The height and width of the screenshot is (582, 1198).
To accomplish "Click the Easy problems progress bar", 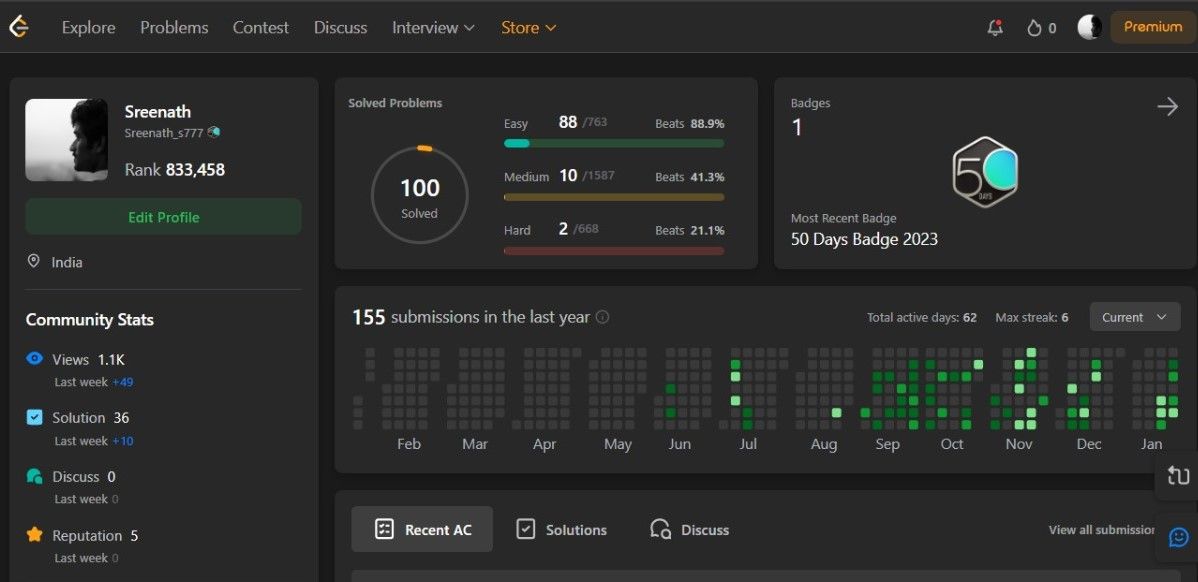I will [613, 143].
